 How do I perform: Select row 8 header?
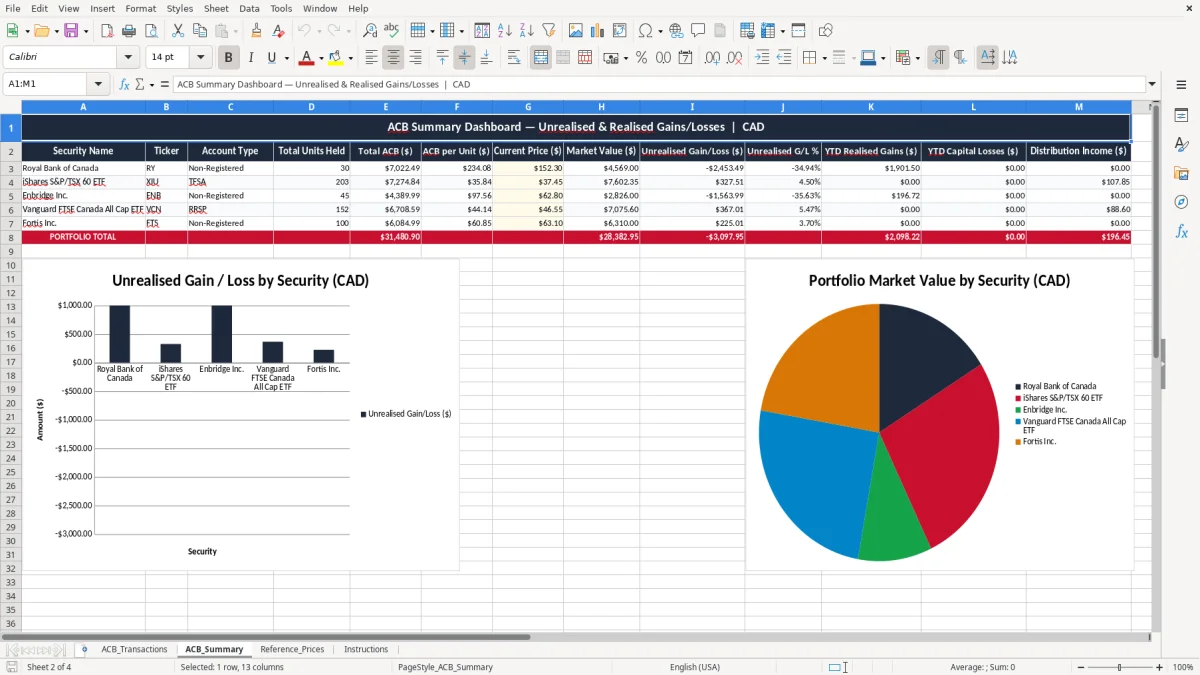tap(10, 237)
